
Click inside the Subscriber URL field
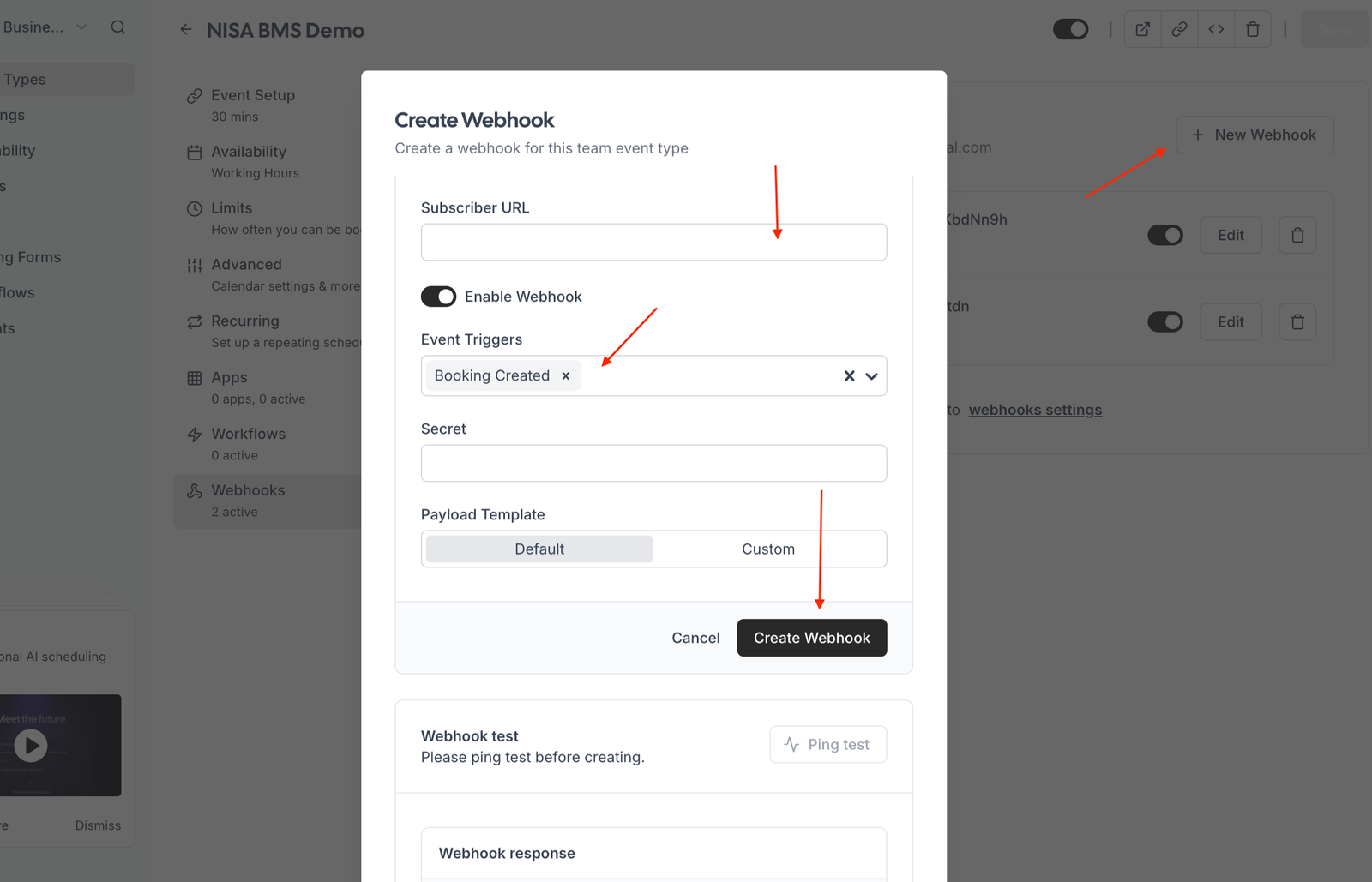(x=653, y=242)
